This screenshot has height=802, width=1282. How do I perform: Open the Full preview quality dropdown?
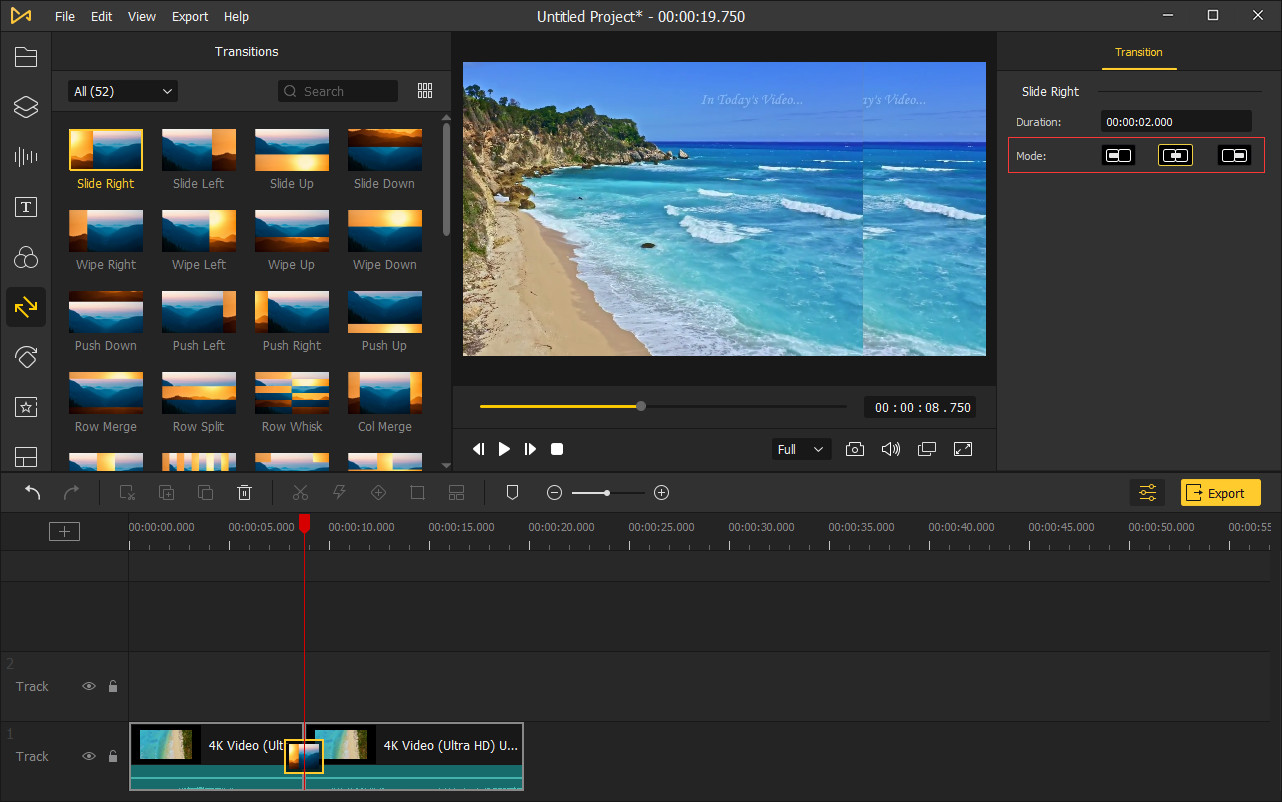802,449
